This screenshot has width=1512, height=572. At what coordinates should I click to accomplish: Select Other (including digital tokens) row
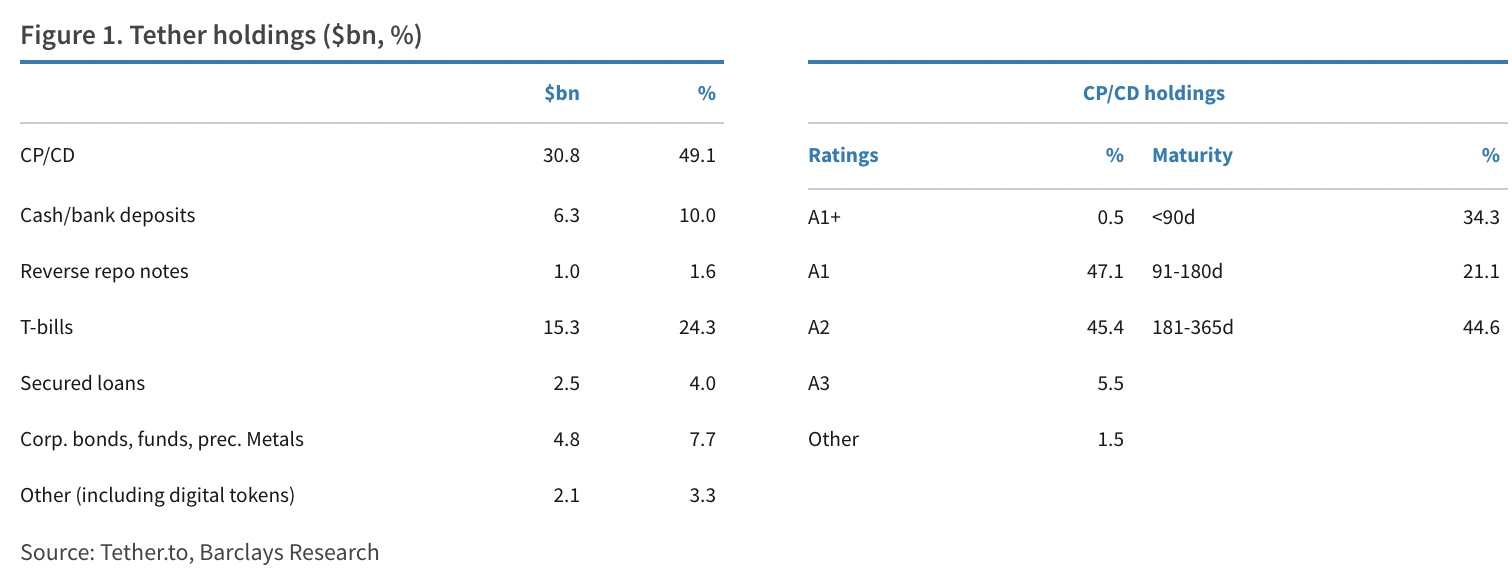[x=158, y=495]
